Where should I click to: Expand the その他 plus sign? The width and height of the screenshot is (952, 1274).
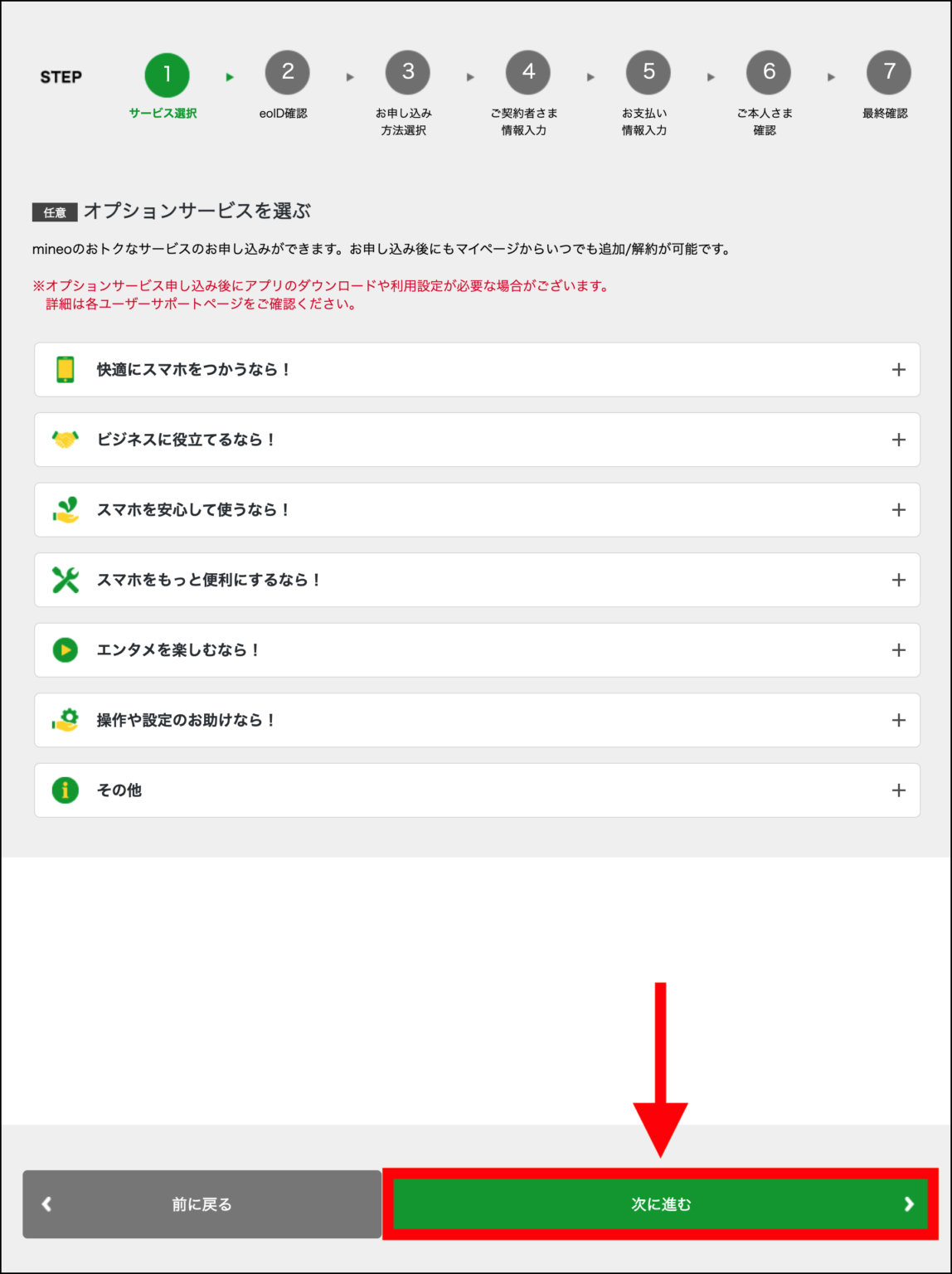click(x=898, y=790)
